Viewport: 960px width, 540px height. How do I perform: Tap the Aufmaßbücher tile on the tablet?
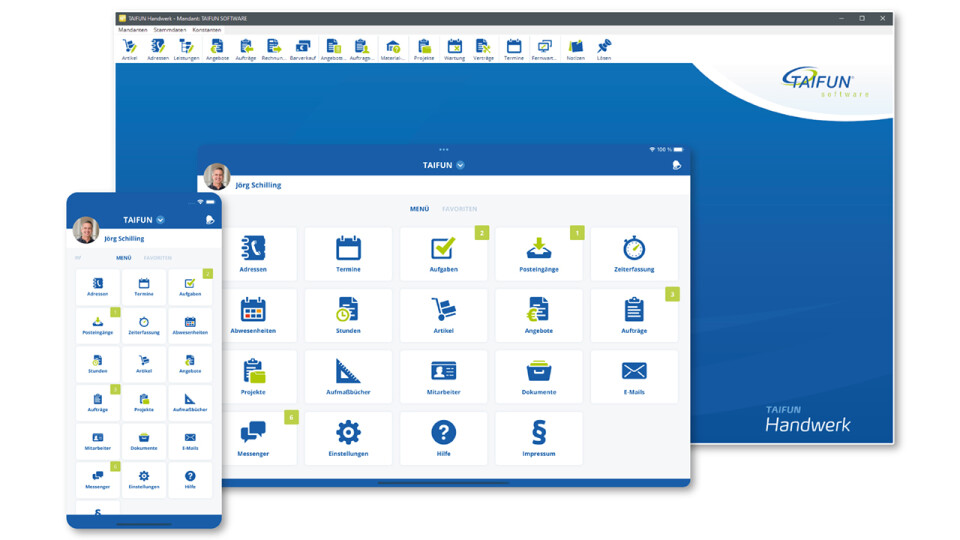(x=348, y=377)
